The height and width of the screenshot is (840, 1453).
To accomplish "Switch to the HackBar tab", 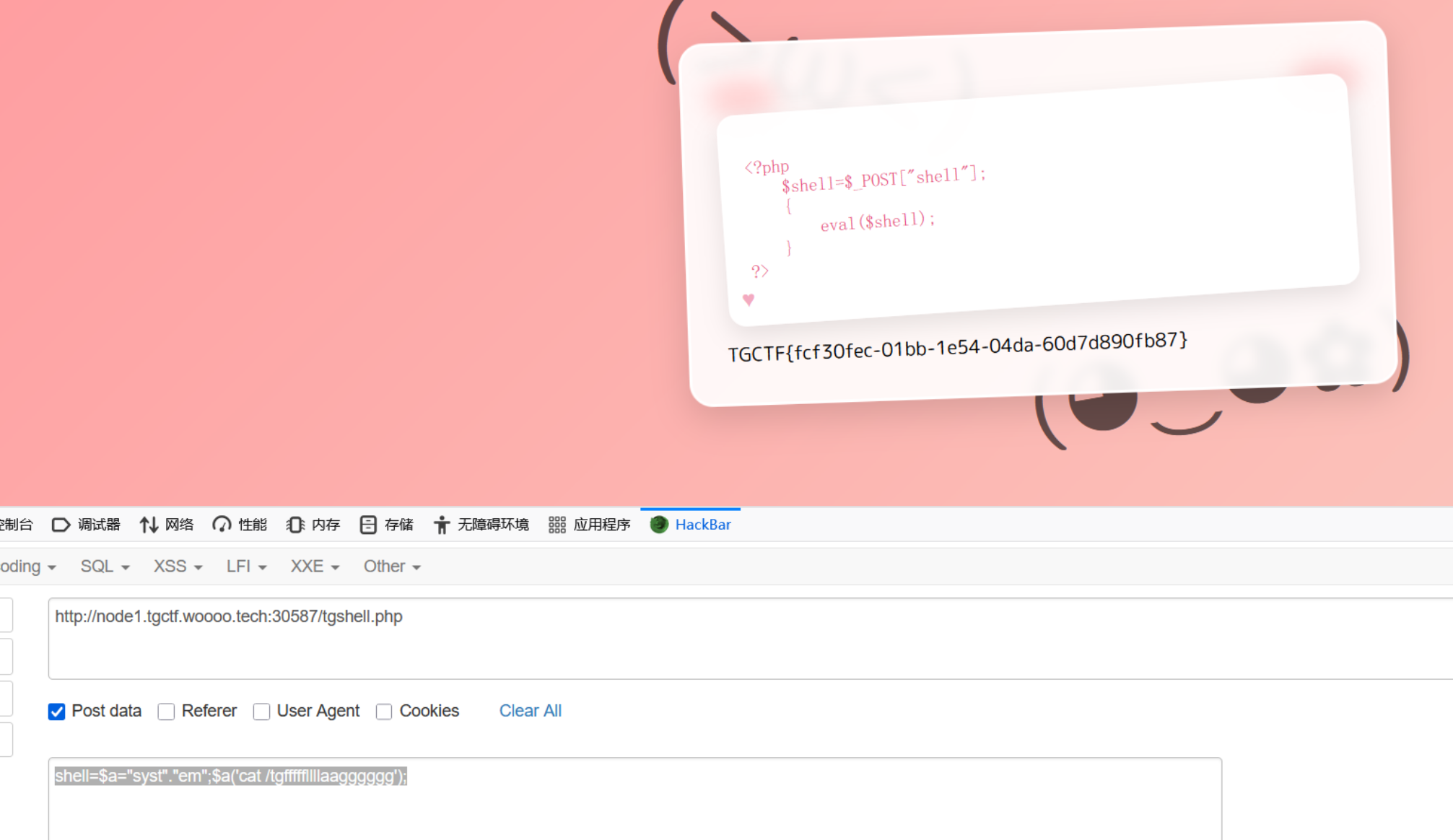I will [702, 525].
